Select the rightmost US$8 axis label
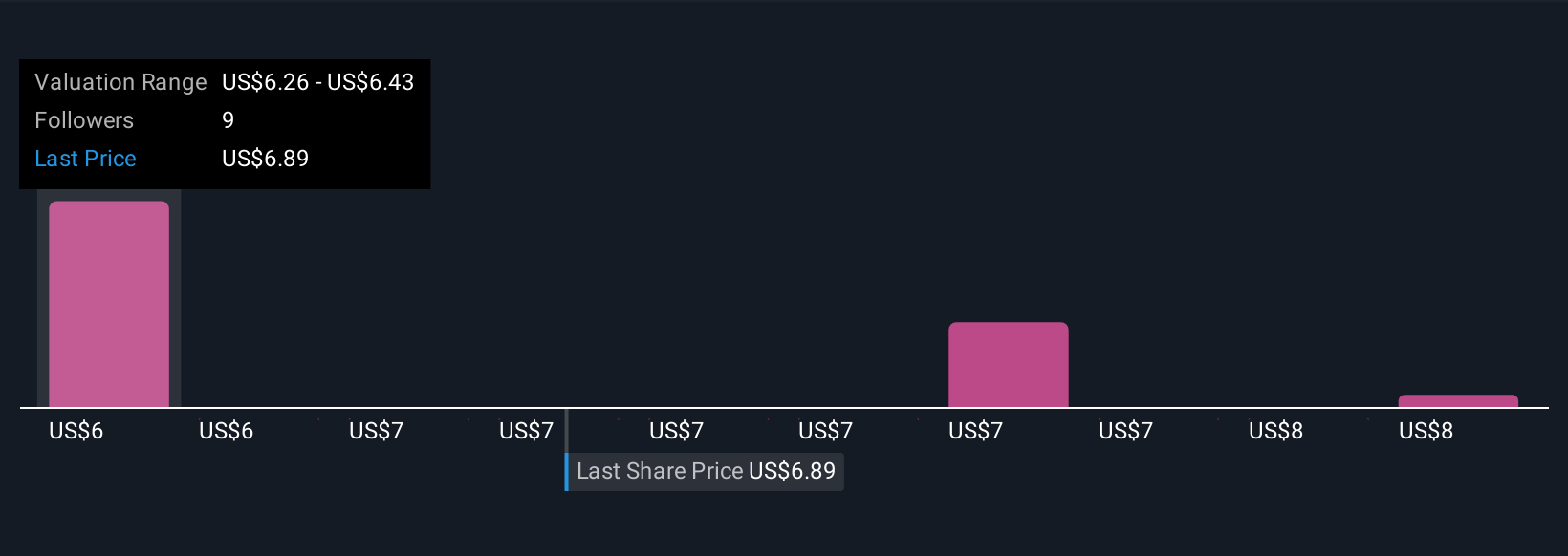 pos(1426,432)
